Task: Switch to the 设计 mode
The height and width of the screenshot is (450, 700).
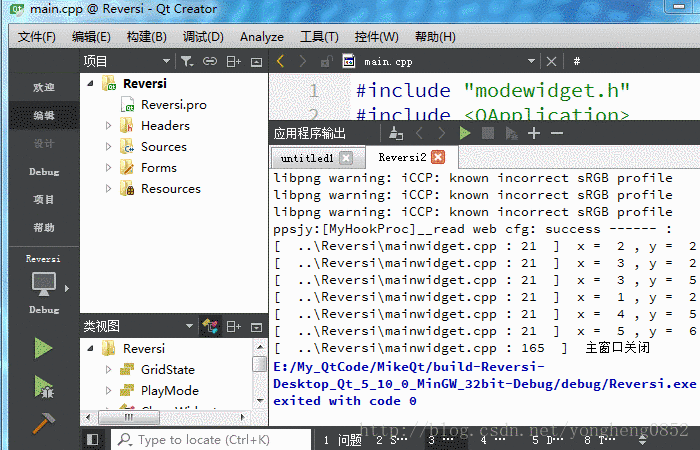Action: pyautogui.click(x=44, y=144)
